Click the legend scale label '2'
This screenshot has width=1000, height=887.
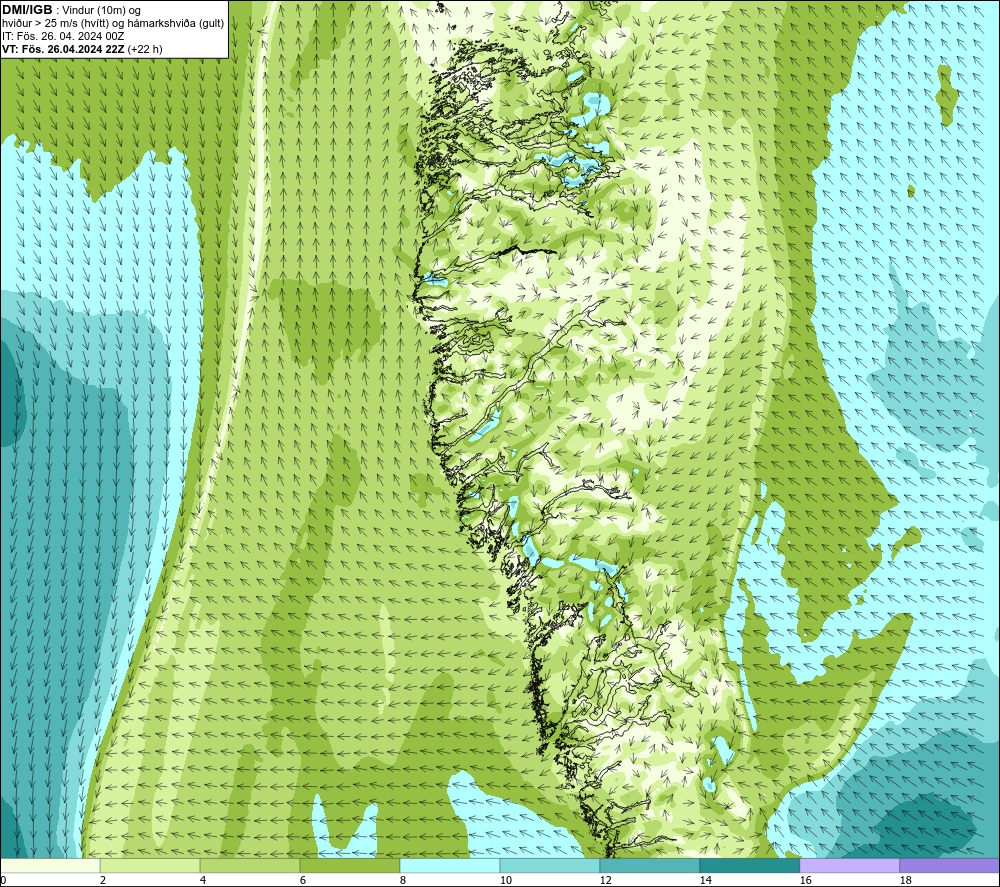click(x=103, y=880)
